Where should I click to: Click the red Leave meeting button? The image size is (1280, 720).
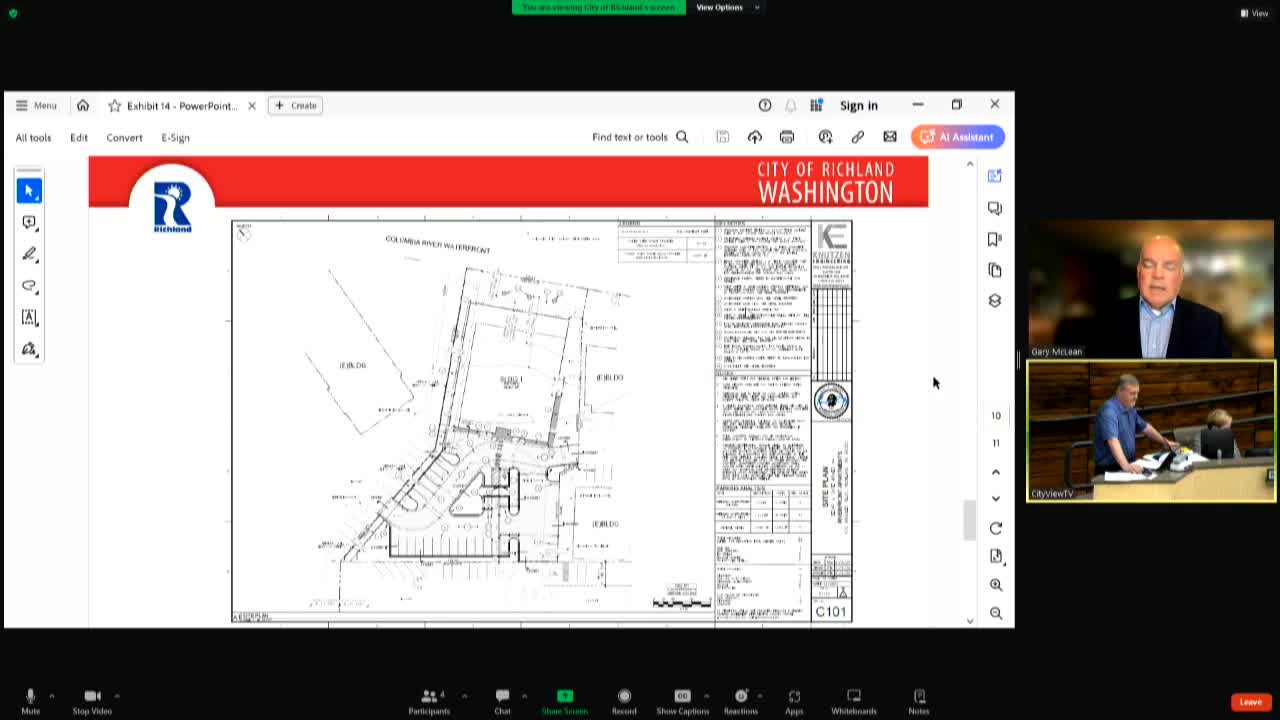click(1250, 702)
